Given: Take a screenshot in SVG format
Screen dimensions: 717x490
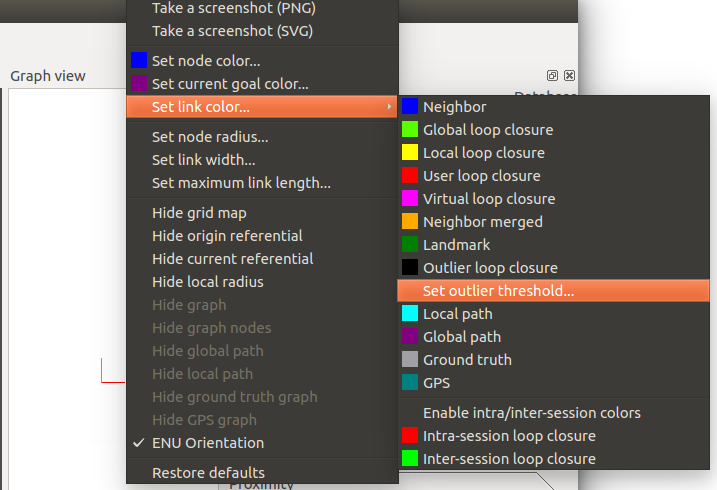Looking at the screenshot, I should click(232, 31).
